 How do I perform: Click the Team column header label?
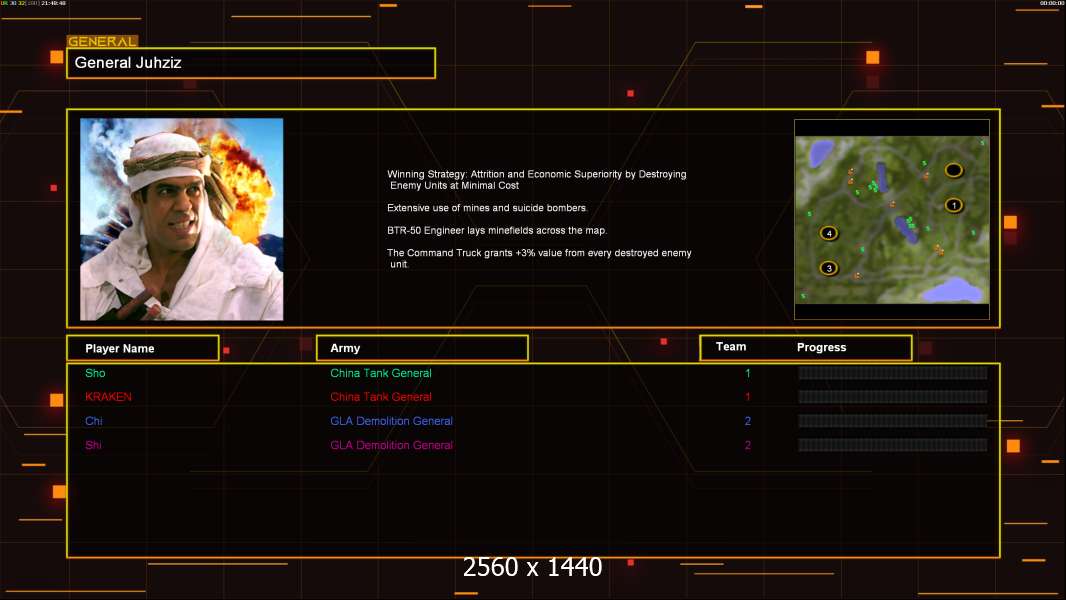coord(731,347)
